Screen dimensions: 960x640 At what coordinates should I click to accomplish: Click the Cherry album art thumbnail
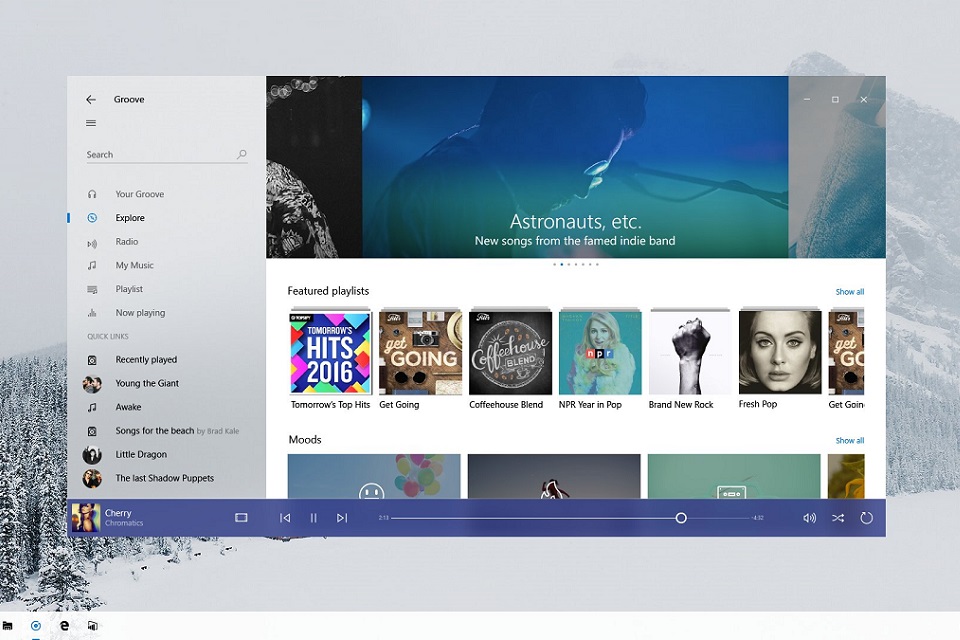(x=86, y=518)
